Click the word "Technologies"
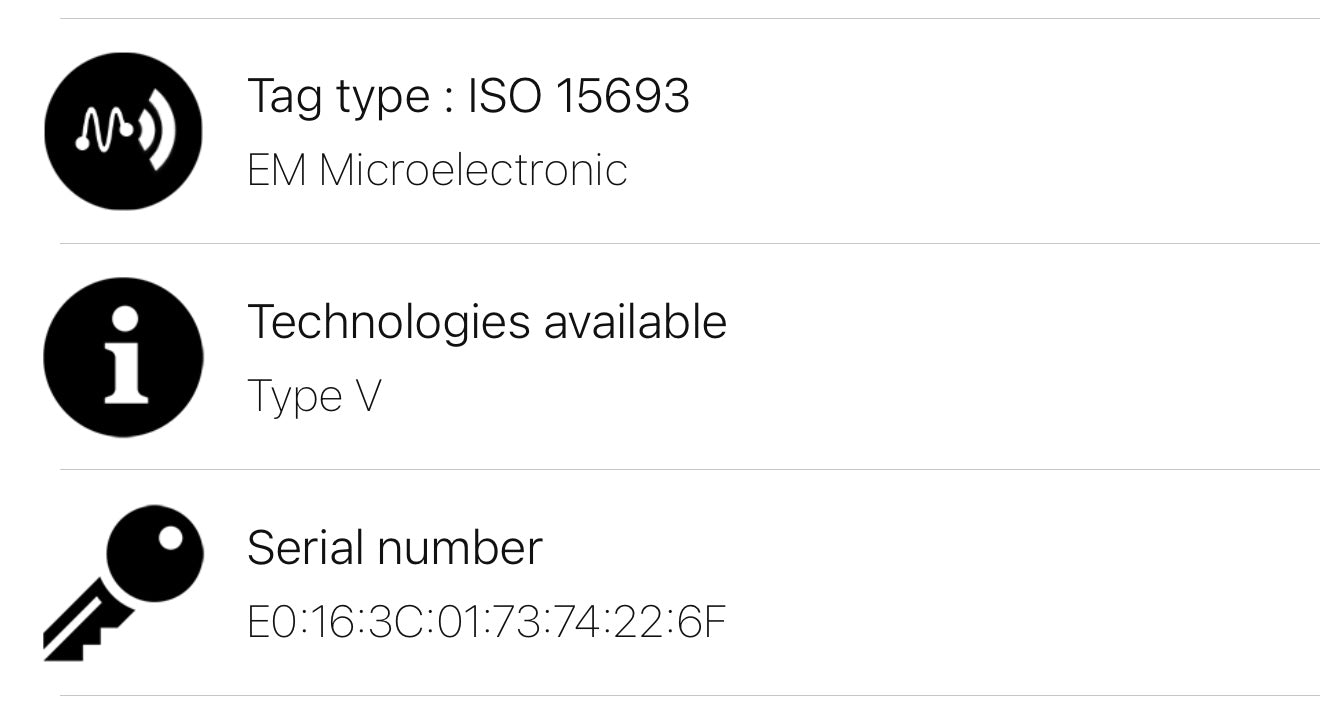This screenshot has width=1320, height=721. (x=389, y=322)
